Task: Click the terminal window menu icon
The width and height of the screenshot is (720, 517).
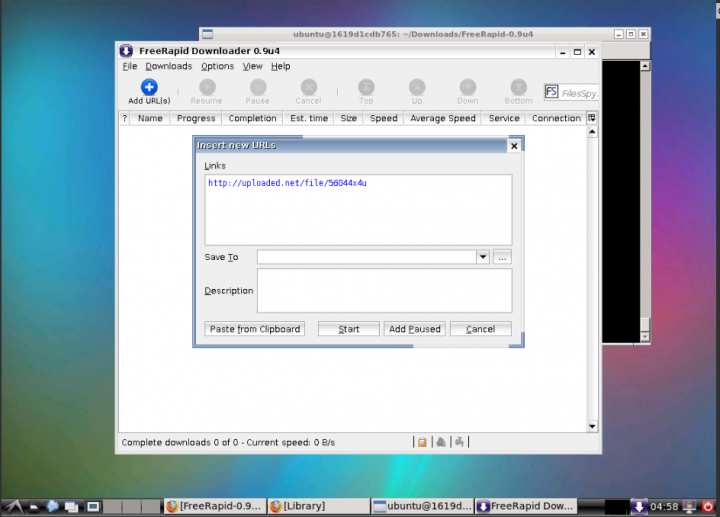Action: tap(208, 34)
